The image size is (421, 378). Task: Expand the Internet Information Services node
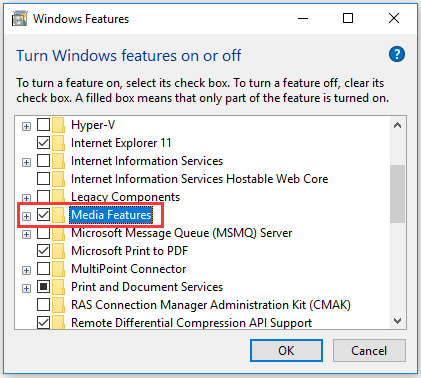[26, 162]
